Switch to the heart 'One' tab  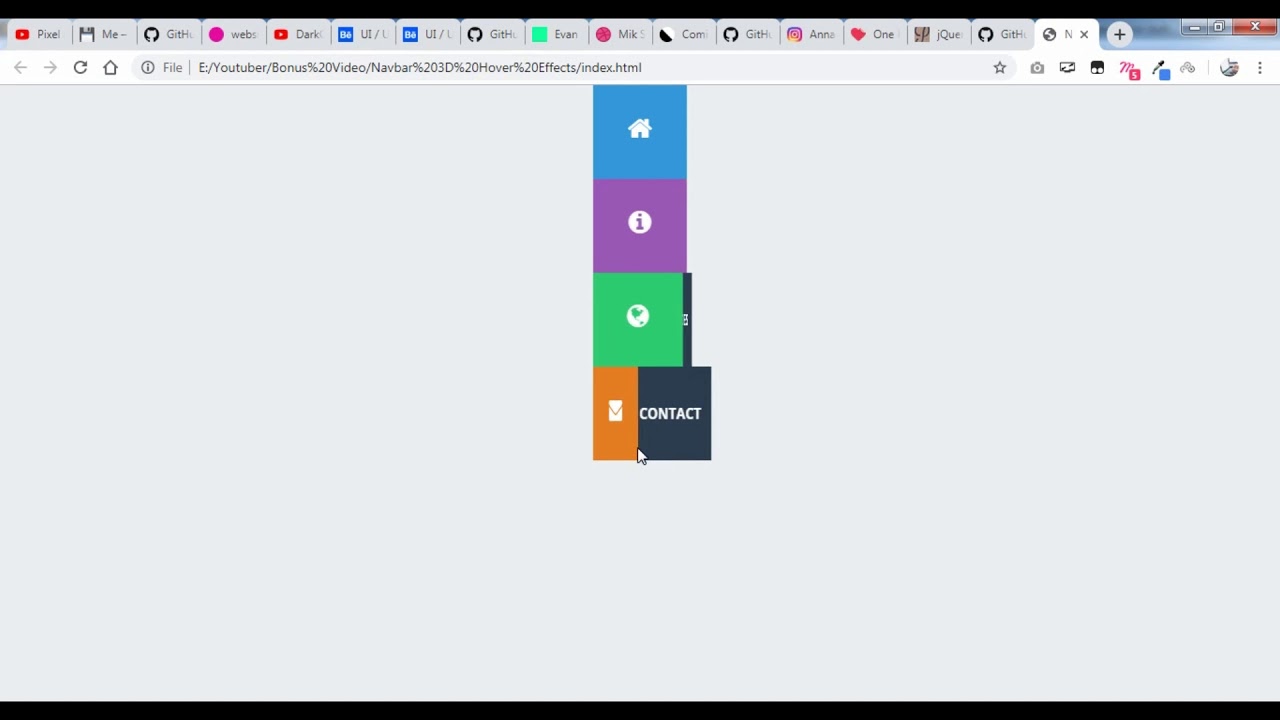[x=873, y=34]
